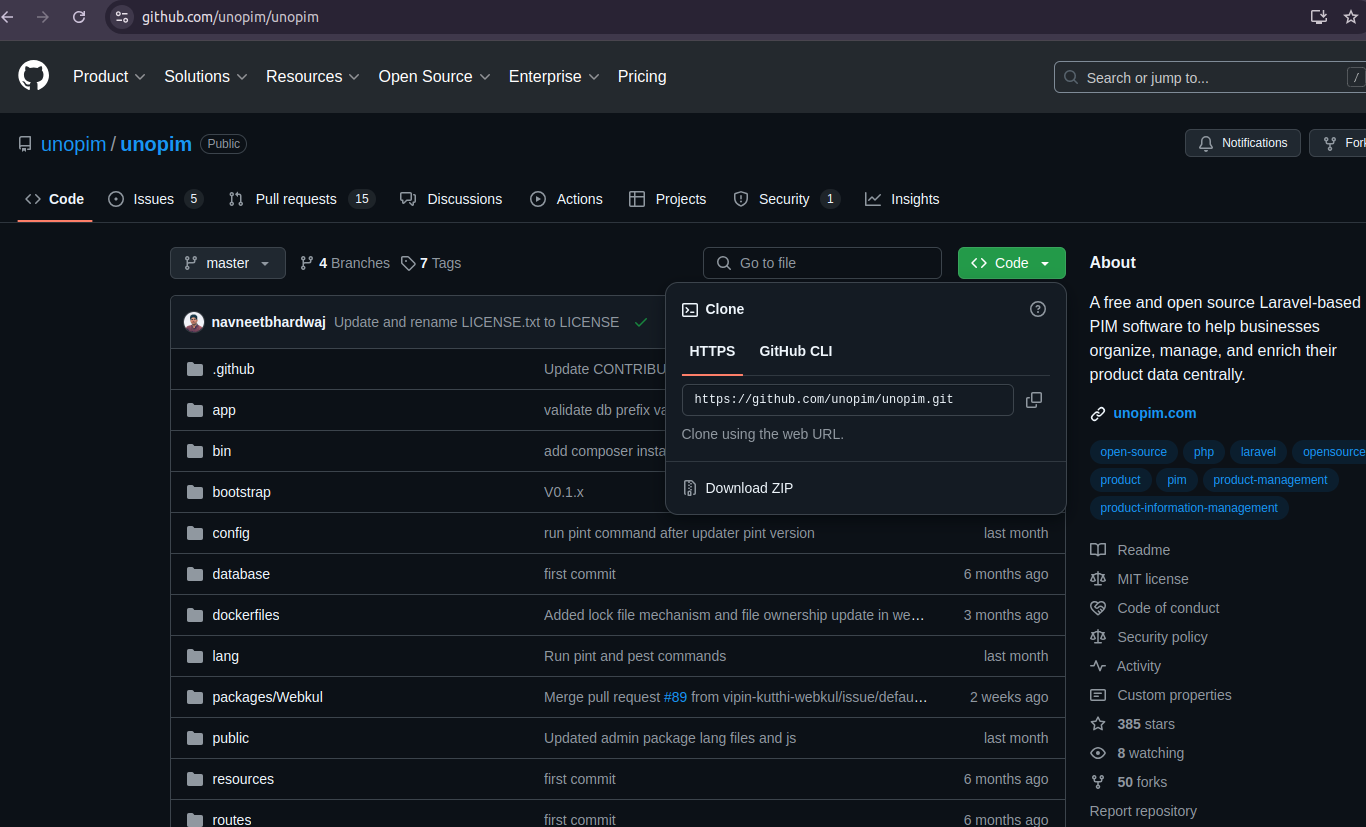This screenshot has height=827, width=1366.
Task: Click the book icon beside Readme
Action: (1098, 550)
